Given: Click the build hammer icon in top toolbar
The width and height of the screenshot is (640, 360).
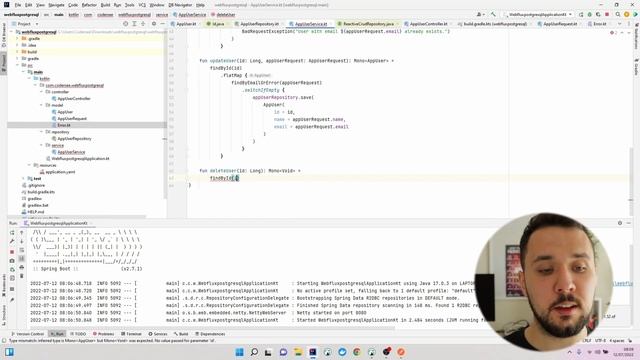Looking at the screenshot, I should pos(493,14).
